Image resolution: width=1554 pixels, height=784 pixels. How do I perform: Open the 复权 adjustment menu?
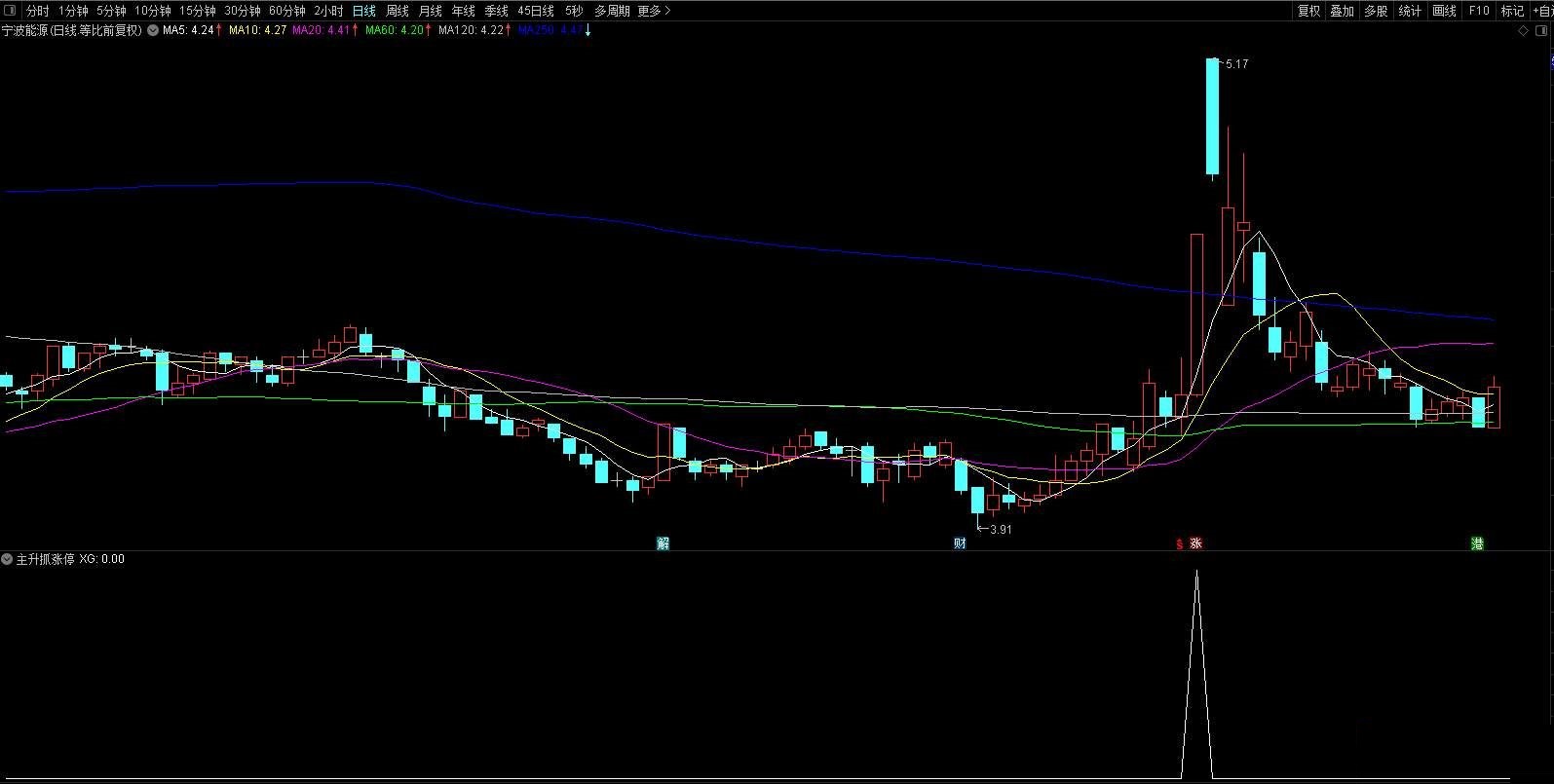1308,11
